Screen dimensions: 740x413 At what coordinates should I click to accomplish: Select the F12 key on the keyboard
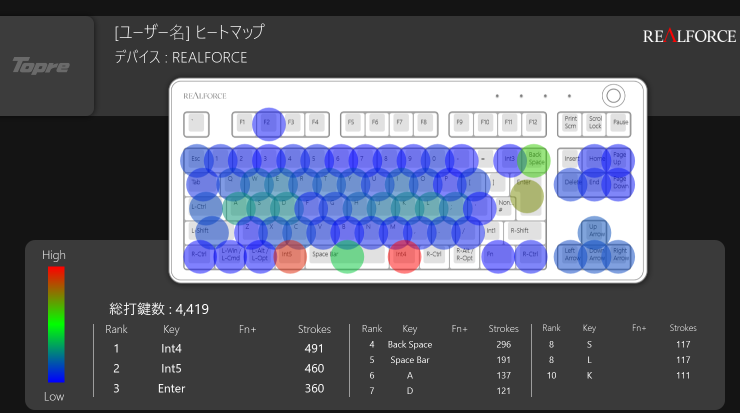(533, 124)
